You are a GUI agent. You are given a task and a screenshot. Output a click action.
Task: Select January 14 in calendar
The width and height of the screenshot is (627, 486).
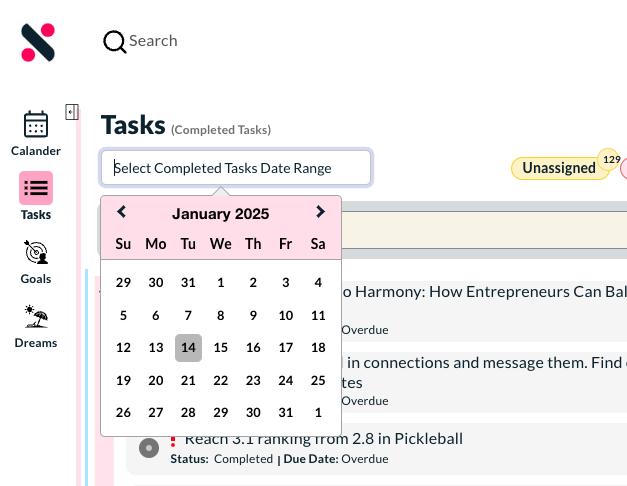point(188,348)
